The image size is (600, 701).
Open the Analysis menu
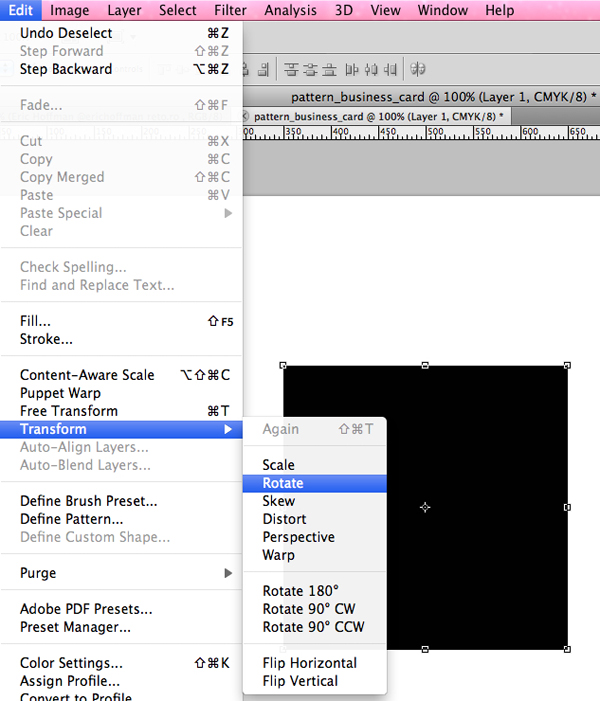click(291, 10)
